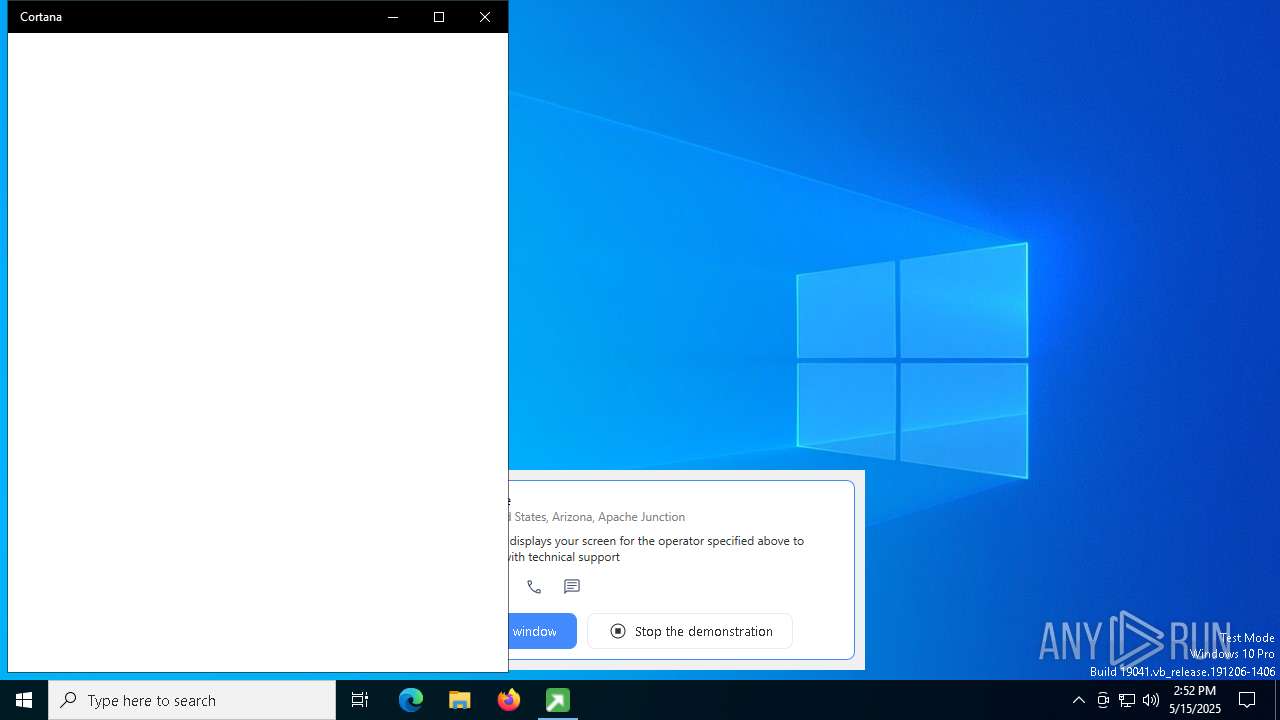This screenshot has height=720, width=1280.
Task: Close the Cortana window
Action: [485, 17]
